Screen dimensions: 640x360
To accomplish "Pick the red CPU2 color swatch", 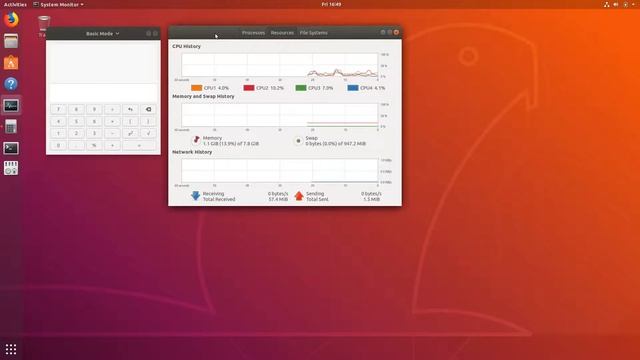I will 249,88.
